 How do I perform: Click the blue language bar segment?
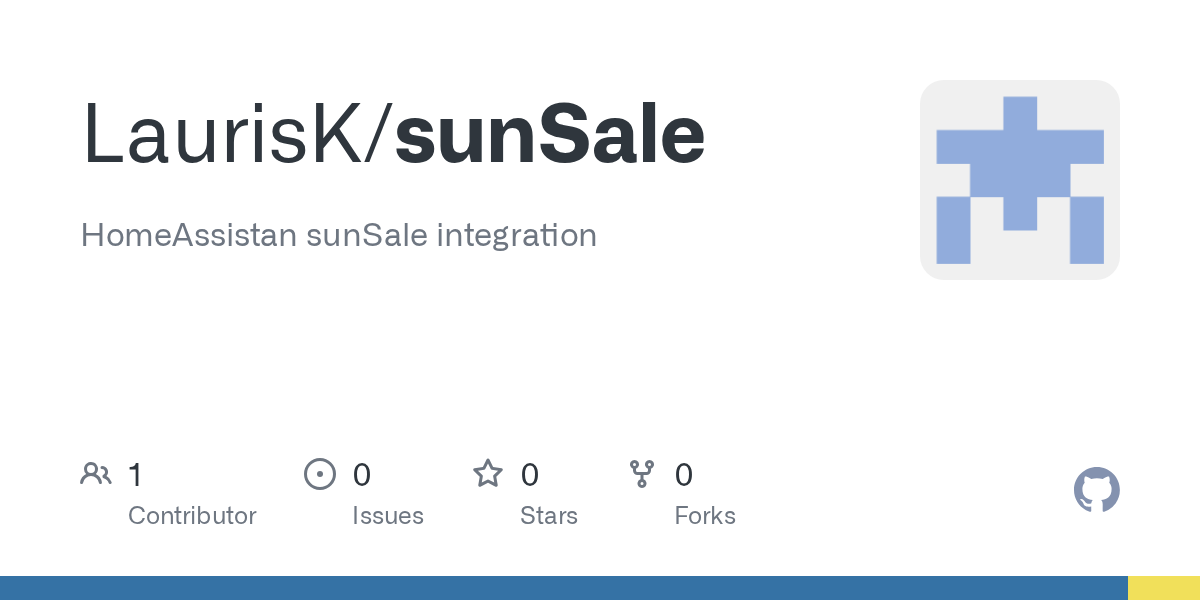tap(564, 588)
